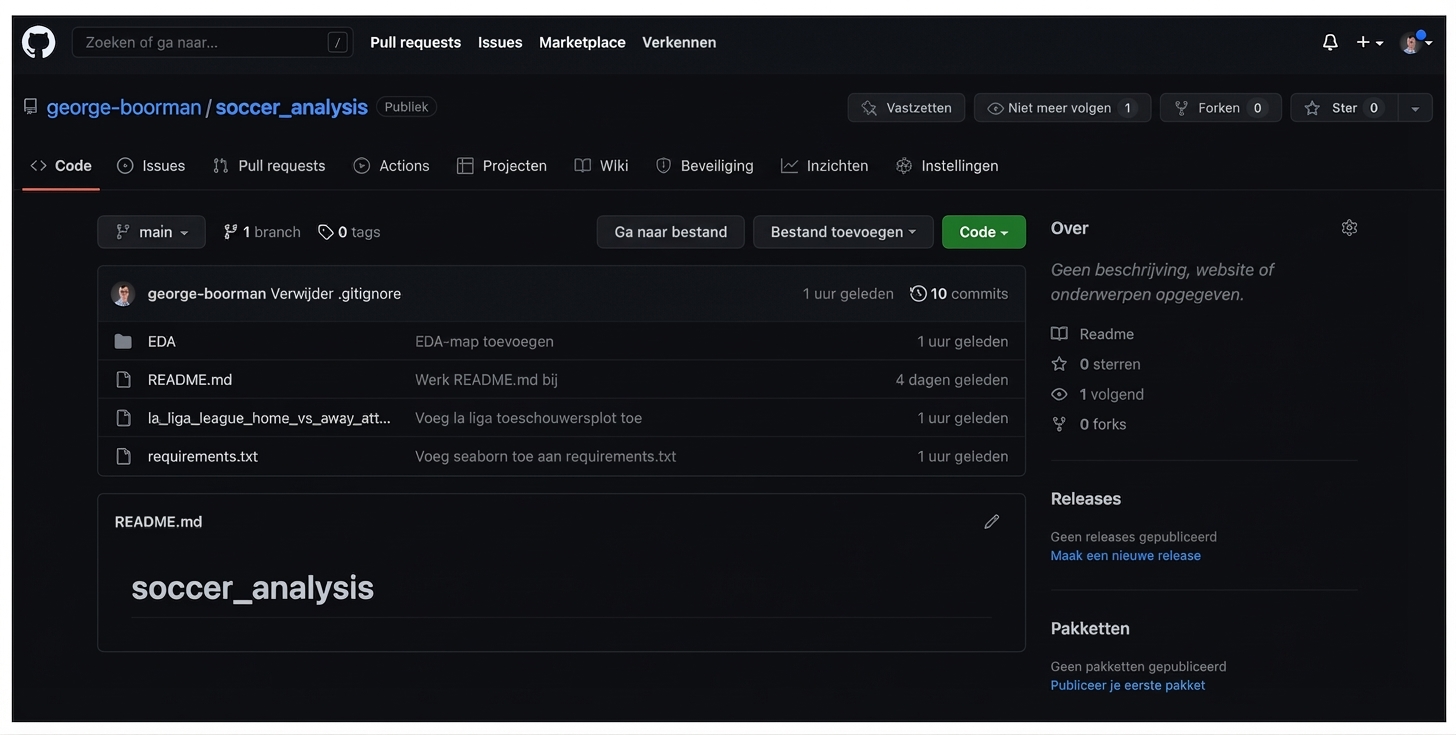Open the Bestand toevoegen dropdown
The image size is (1456, 735).
(842, 232)
